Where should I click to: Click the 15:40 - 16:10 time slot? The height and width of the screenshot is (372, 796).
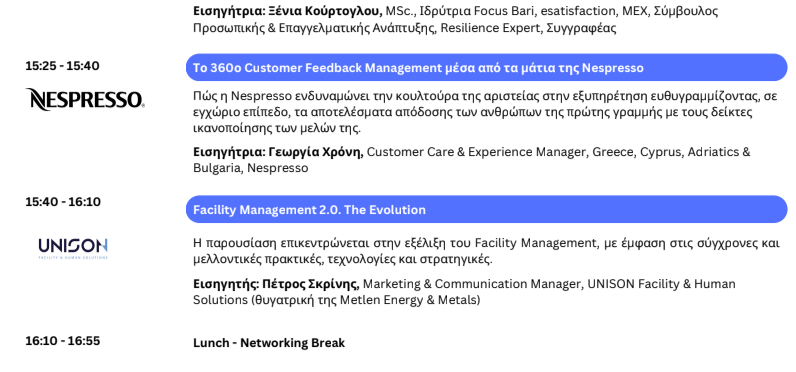point(63,202)
